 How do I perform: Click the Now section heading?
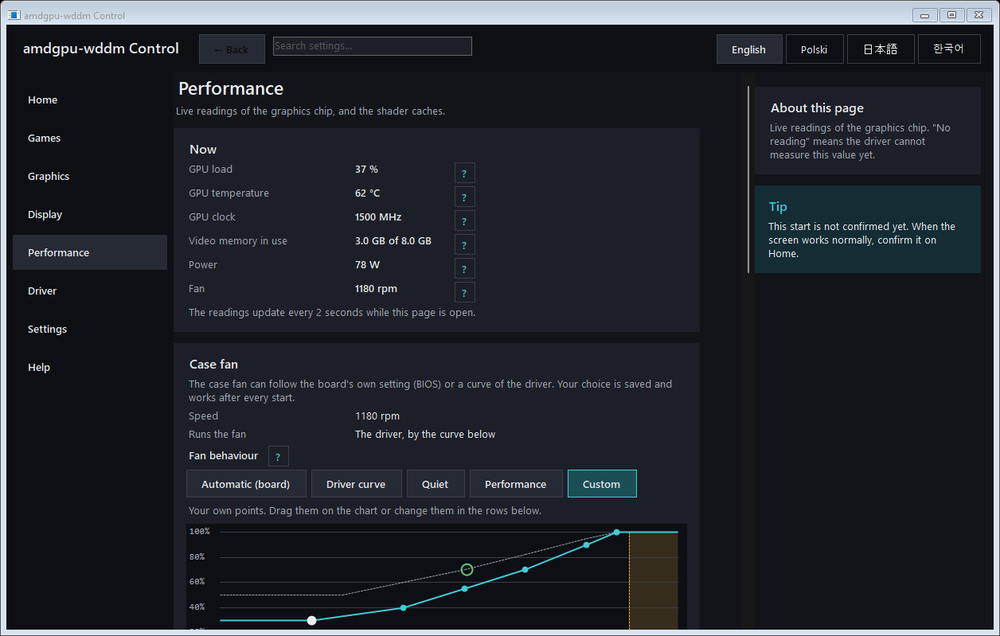point(203,149)
